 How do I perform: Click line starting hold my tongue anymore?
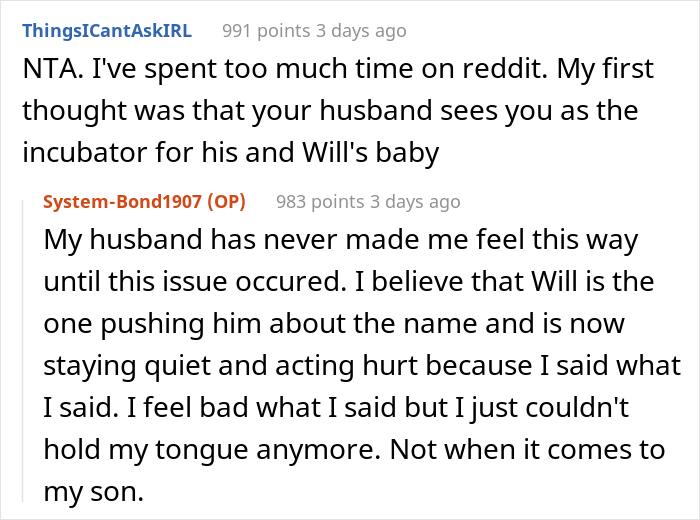tap(354, 449)
